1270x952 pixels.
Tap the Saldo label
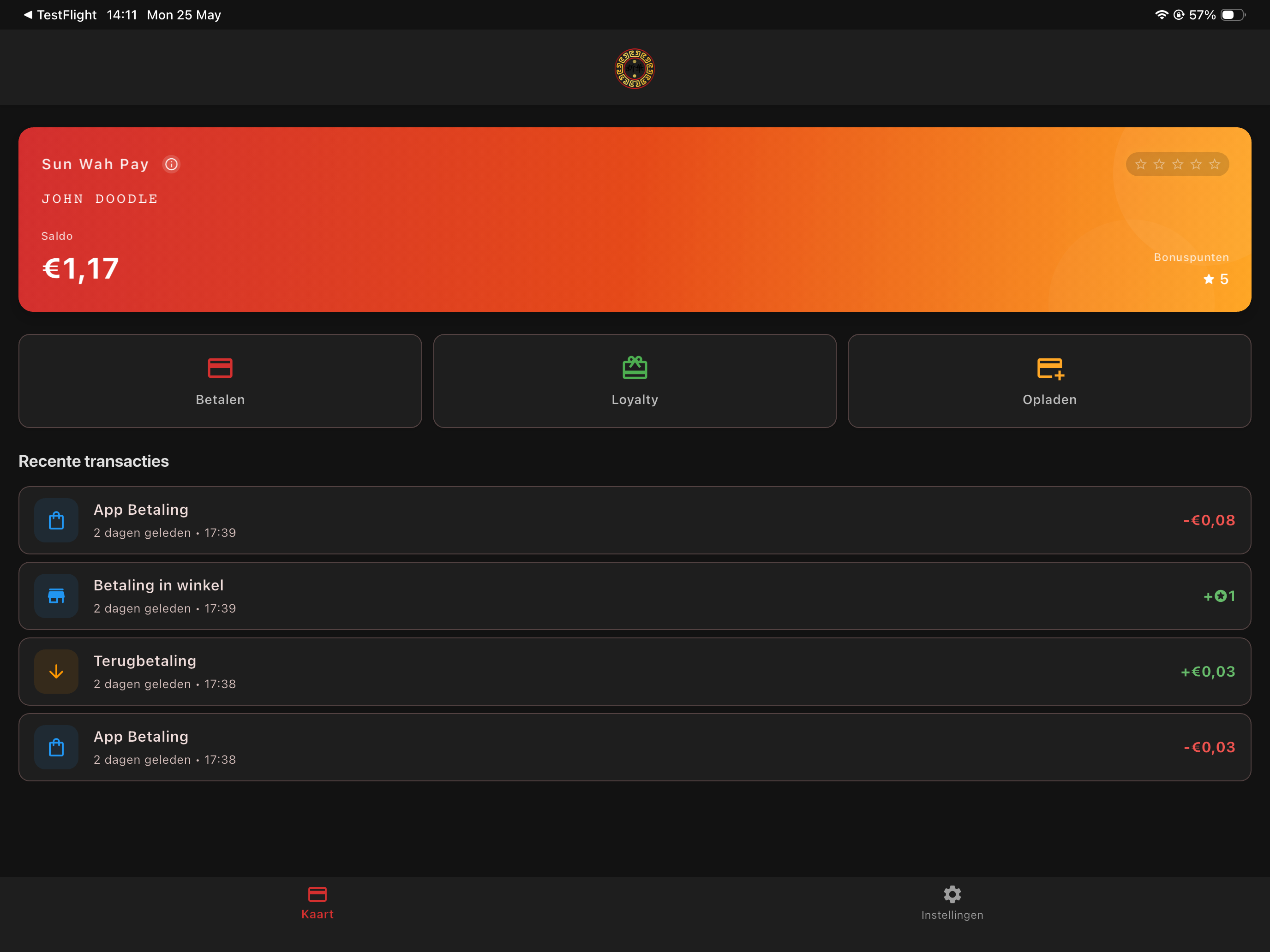pos(57,236)
